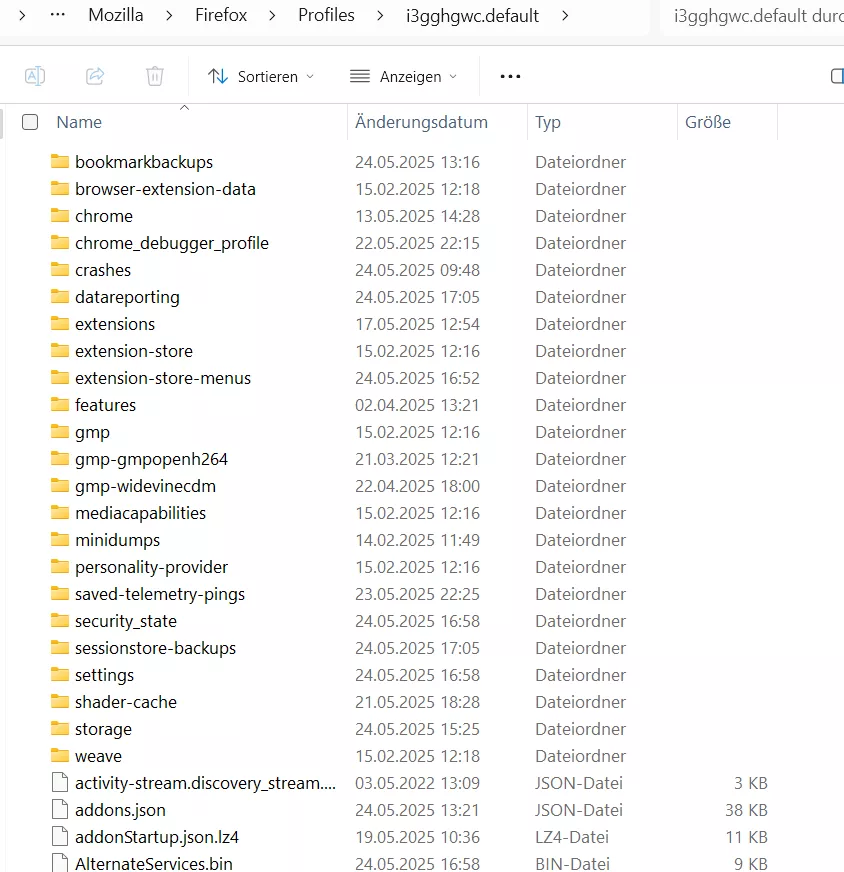Click the LZ4-Datei type cell
Viewport: 844px width, 872px height.
coord(572,837)
